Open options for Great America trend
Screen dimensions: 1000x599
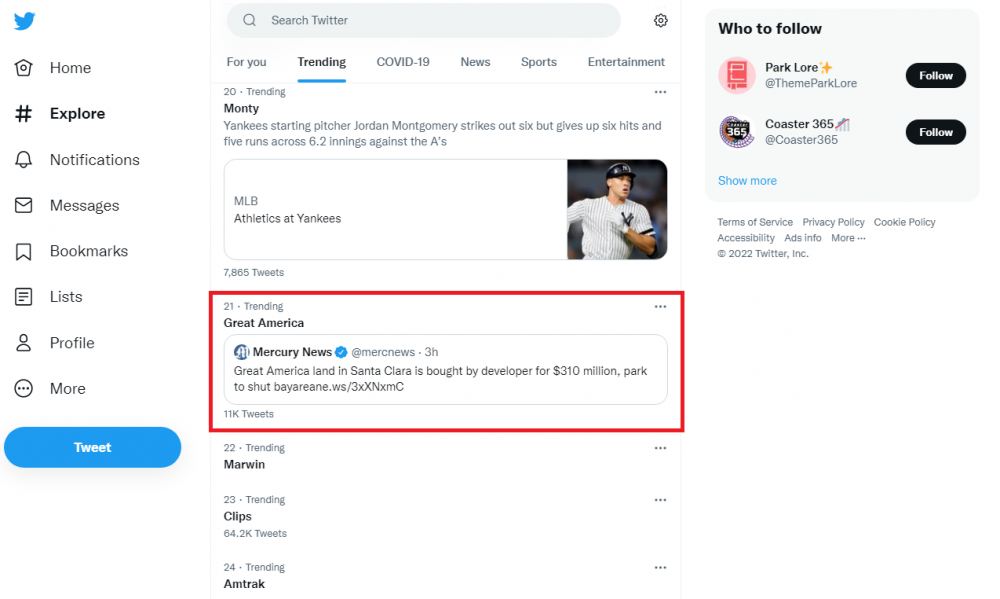tap(660, 307)
